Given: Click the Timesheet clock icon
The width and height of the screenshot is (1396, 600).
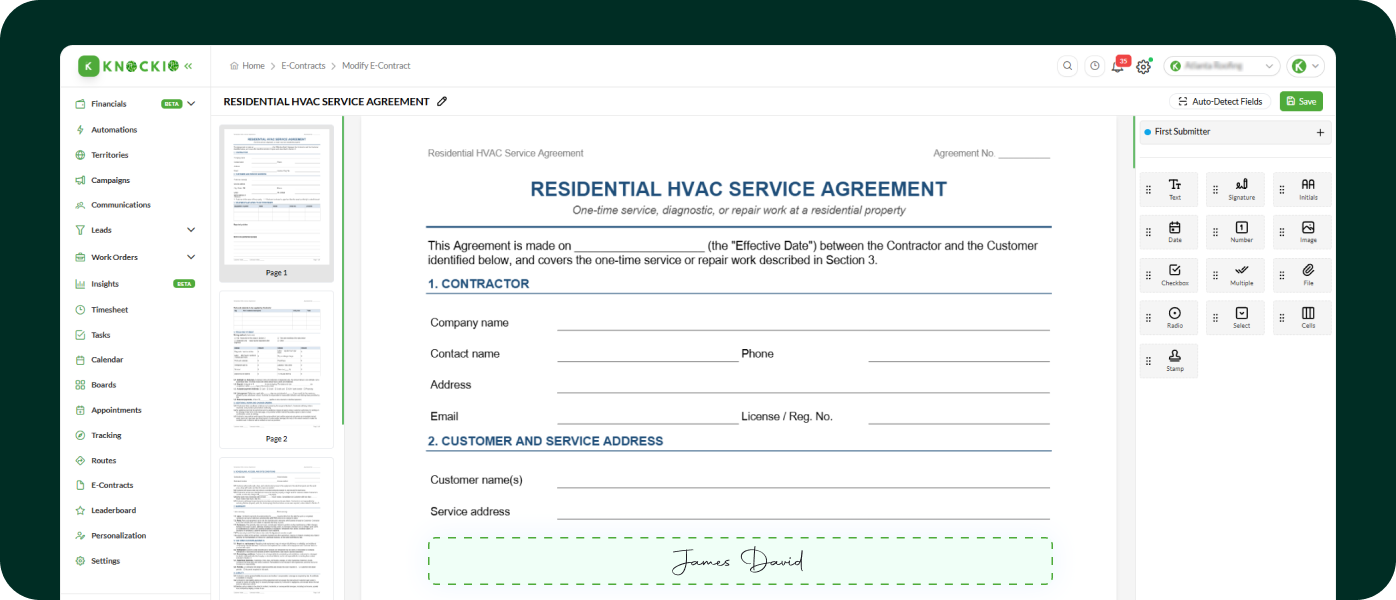Looking at the screenshot, I should (81, 310).
